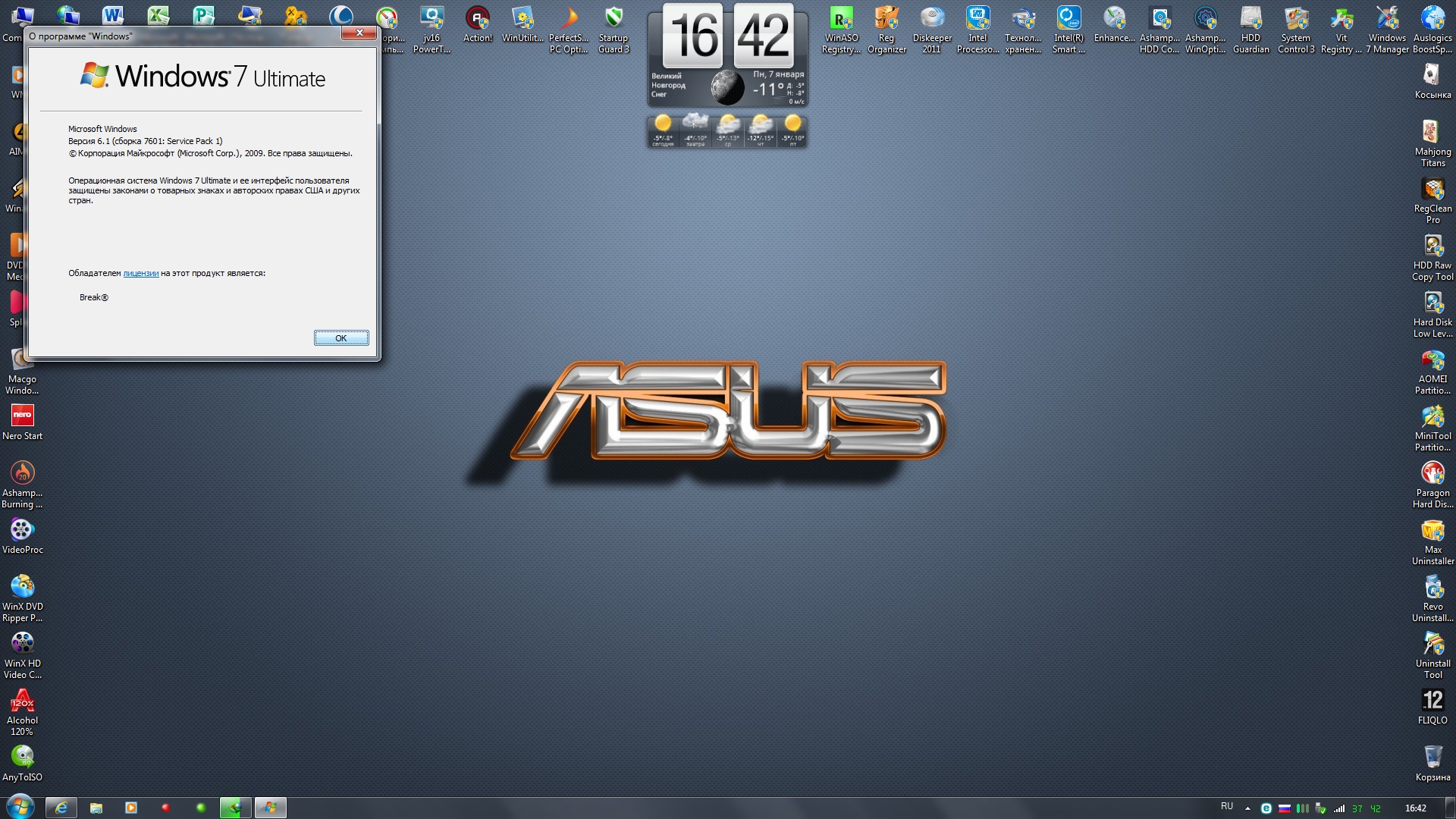
Task: Click Safely Remove Hardware tray icon
Action: point(1320,808)
